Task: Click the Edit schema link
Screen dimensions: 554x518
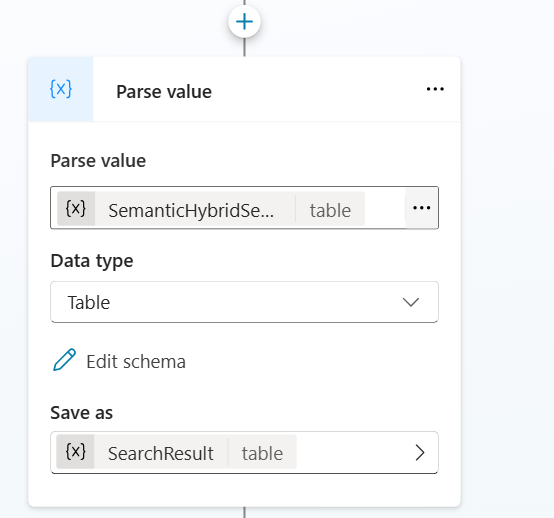Action: [136, 361]
